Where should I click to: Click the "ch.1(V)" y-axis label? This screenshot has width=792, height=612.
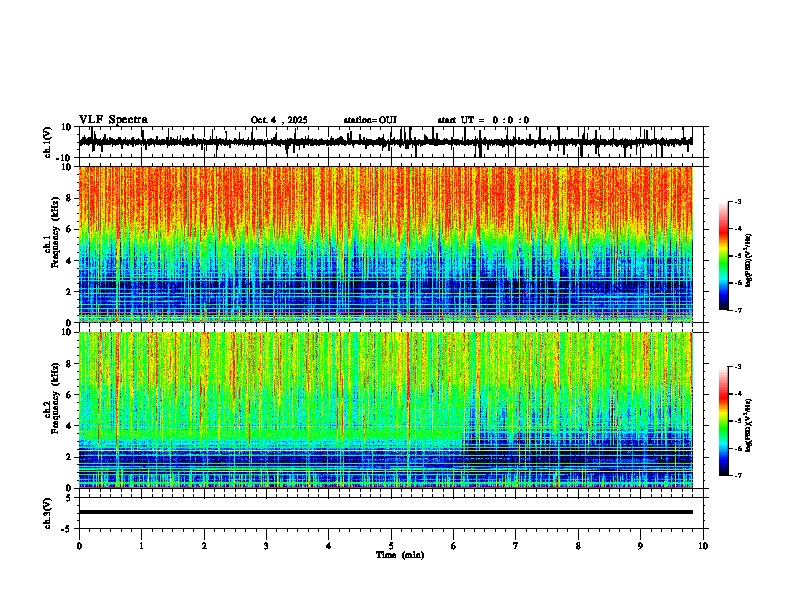click(48, 142)
